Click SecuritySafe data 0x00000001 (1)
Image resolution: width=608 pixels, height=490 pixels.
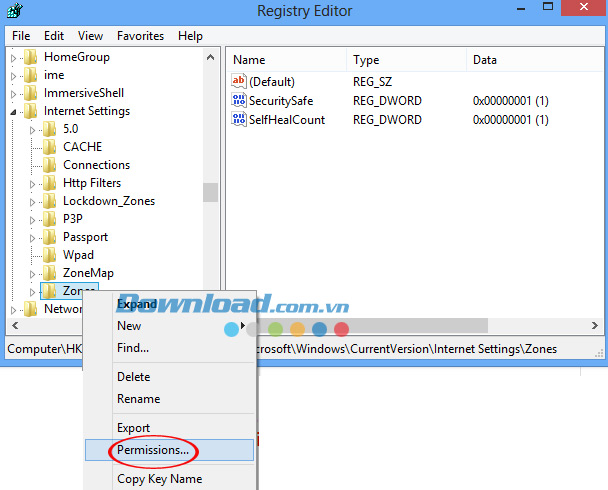(x=511, y=101)
